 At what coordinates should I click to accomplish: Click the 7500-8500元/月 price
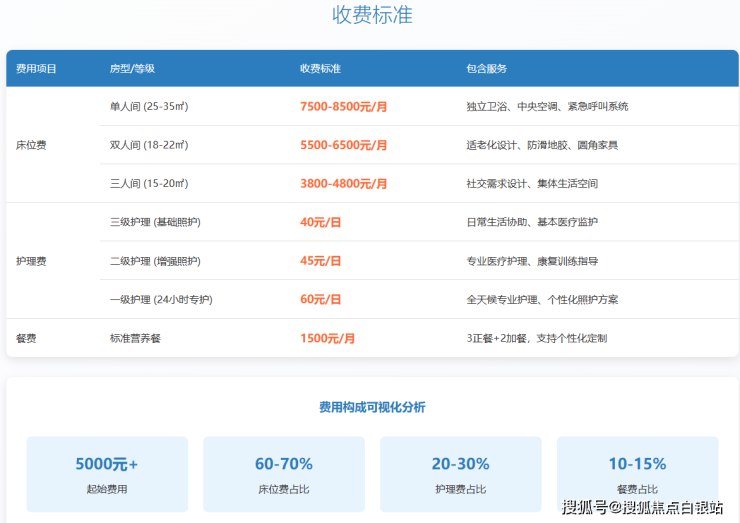click(x=343, y=106)
